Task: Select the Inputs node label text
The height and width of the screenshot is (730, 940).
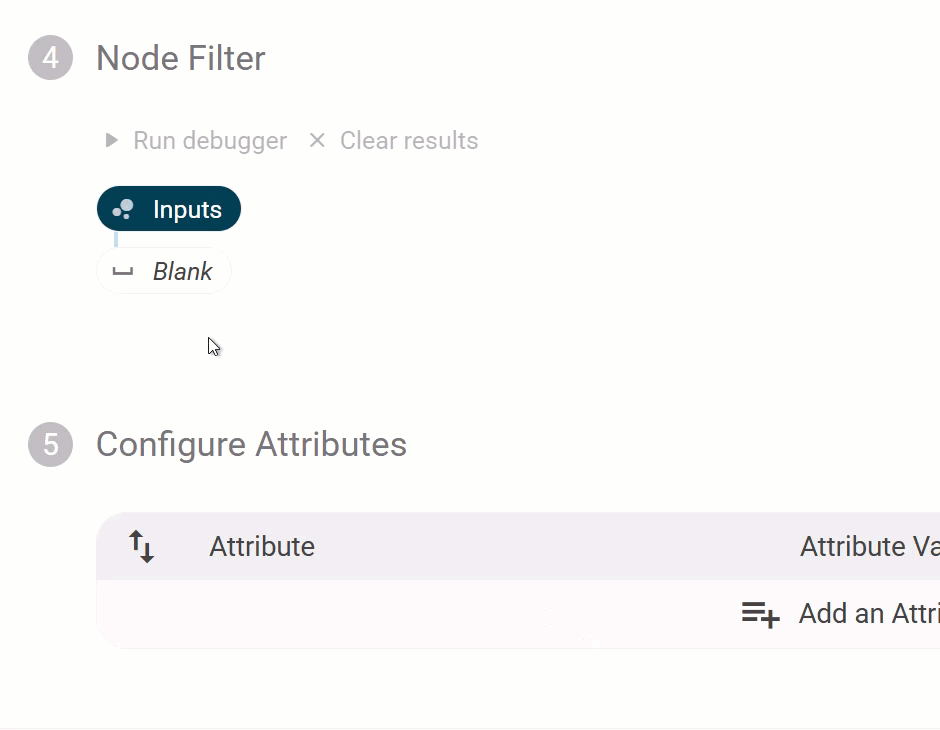Action: pos(187,210)
